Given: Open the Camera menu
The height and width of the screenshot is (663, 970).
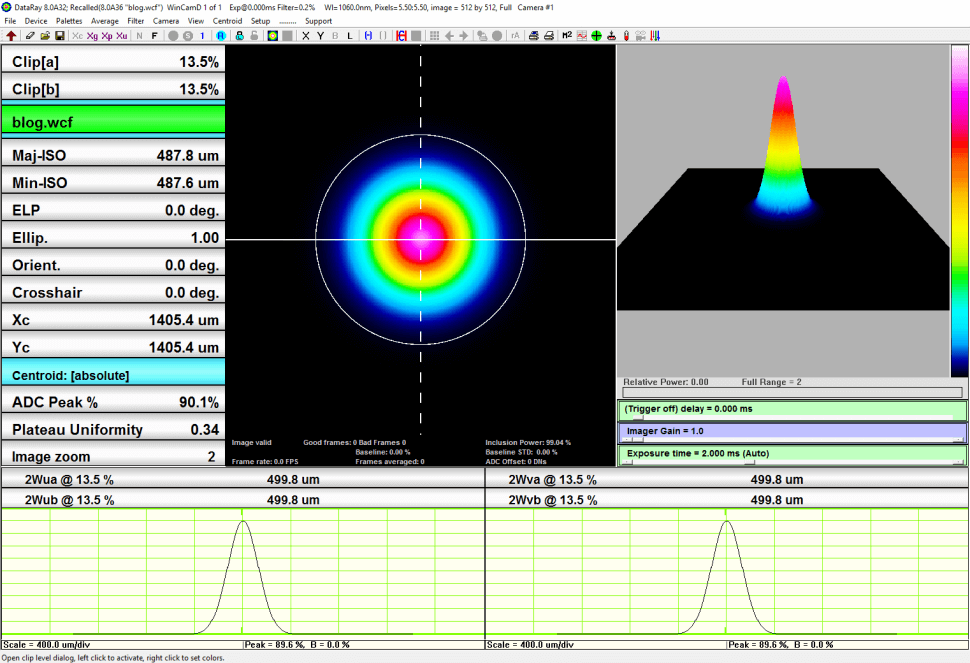Looking at the screenshot, I should 166,21.
